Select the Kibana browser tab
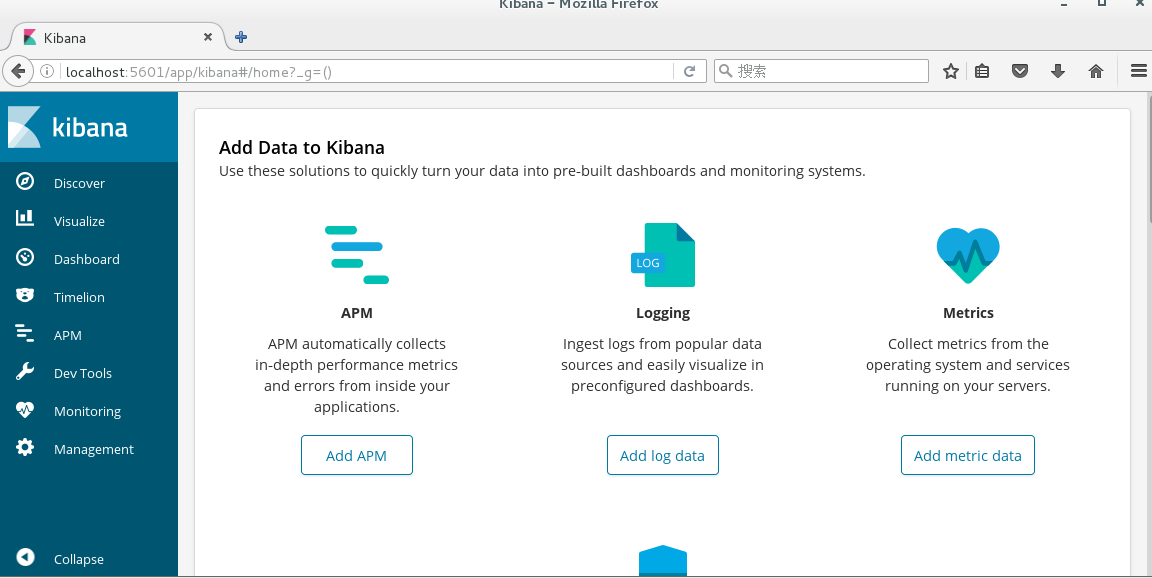This screenshot has width=1152, height=578. tap(118, 37)
